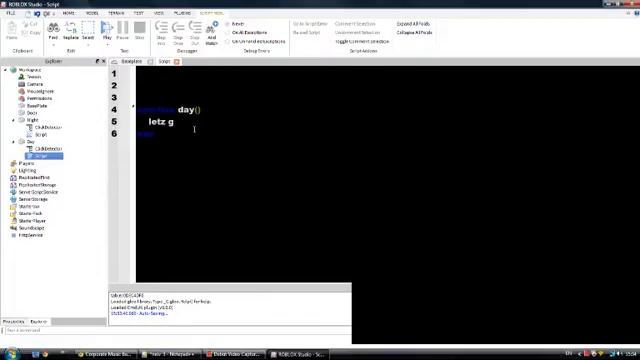
Task: Switch to the Properties panel tab
Action: click(x=13, y=322)
